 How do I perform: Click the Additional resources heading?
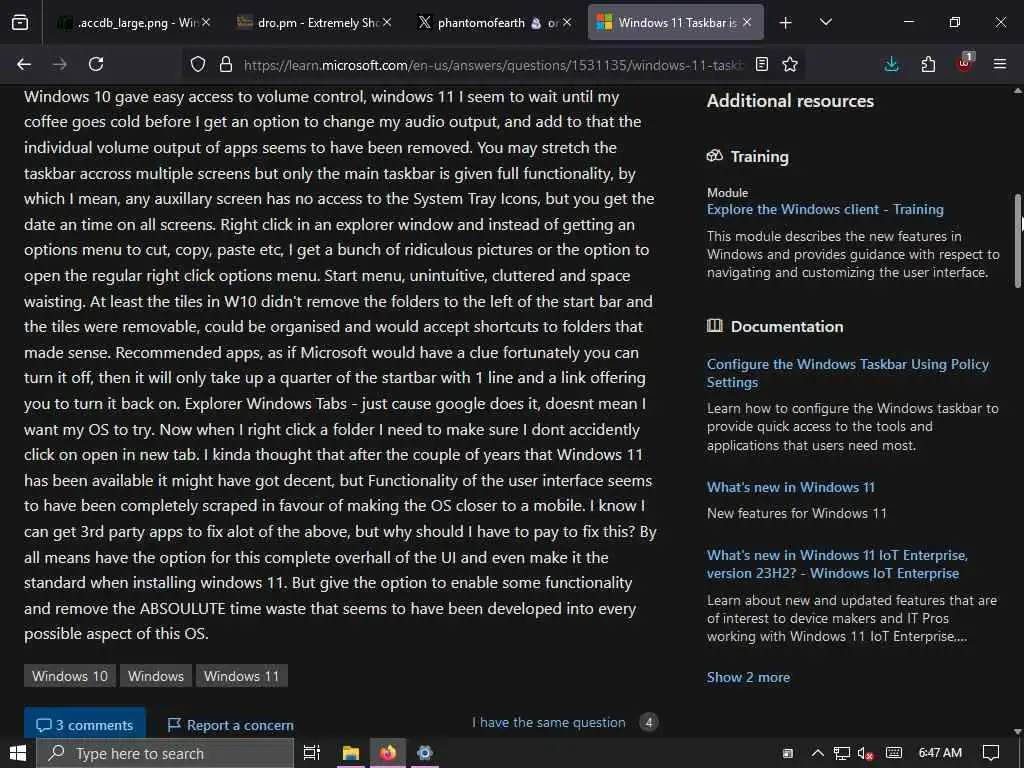[x=790, y=101]
